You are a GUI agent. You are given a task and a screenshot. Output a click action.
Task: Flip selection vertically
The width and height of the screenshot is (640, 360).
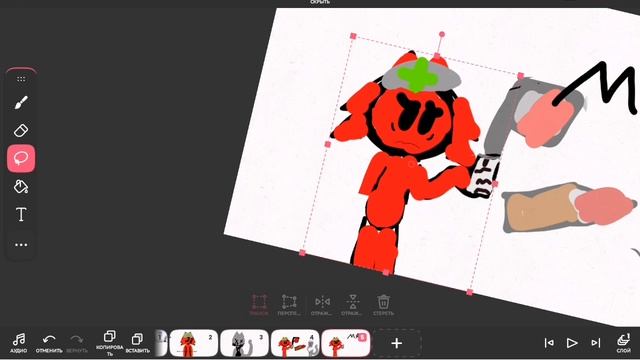(353, 305)
